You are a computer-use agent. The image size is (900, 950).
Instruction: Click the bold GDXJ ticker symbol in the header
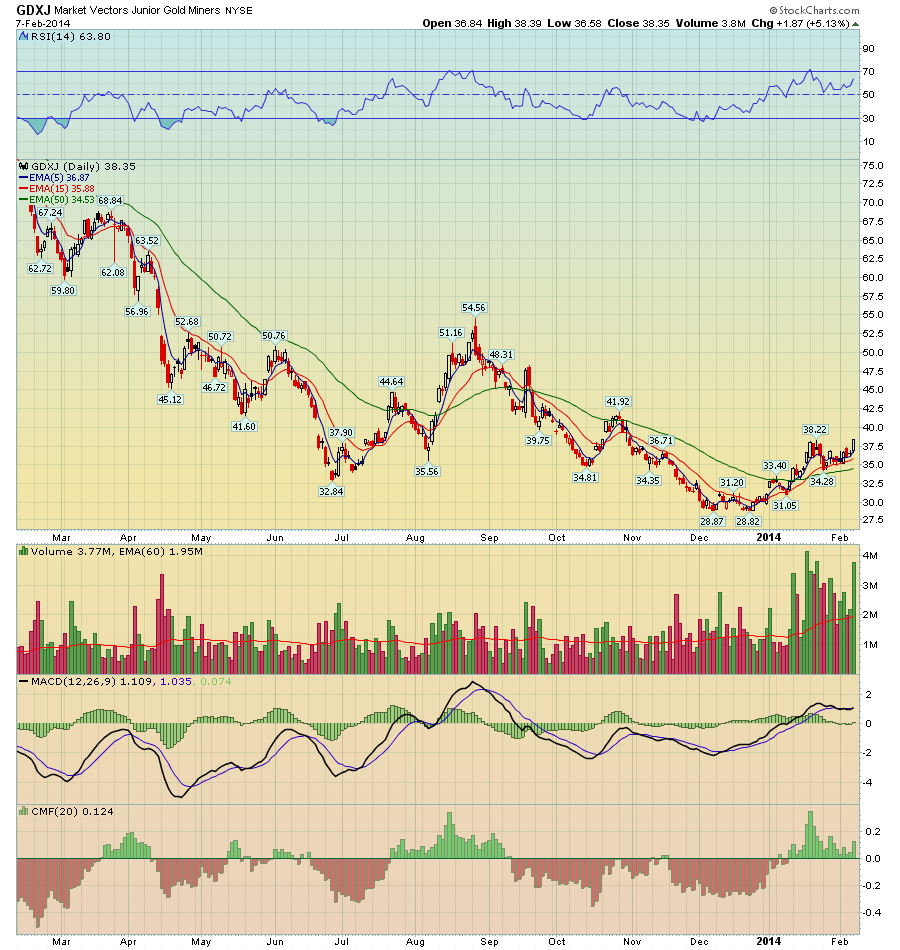tap(33, 10)
